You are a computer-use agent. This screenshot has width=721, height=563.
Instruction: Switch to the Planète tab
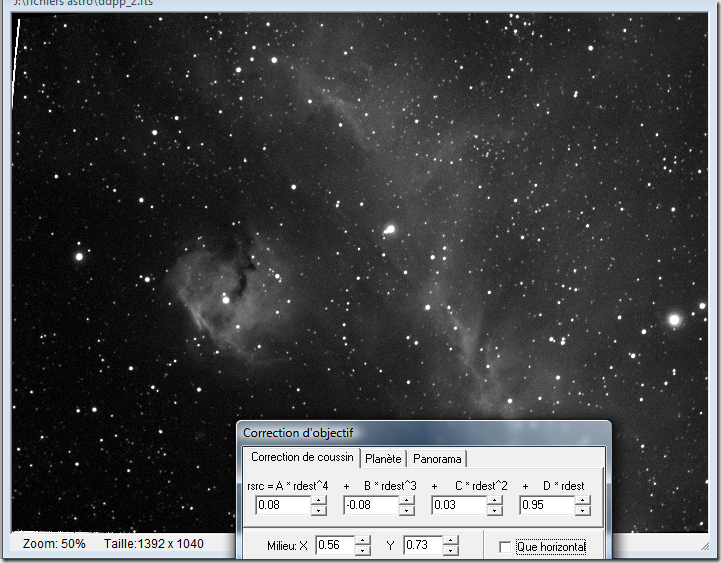click(x=383, y=459)
